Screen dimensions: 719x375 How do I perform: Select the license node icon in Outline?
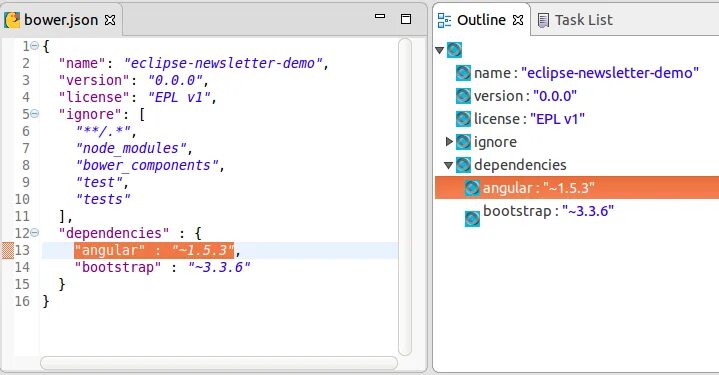coord(463,119)
